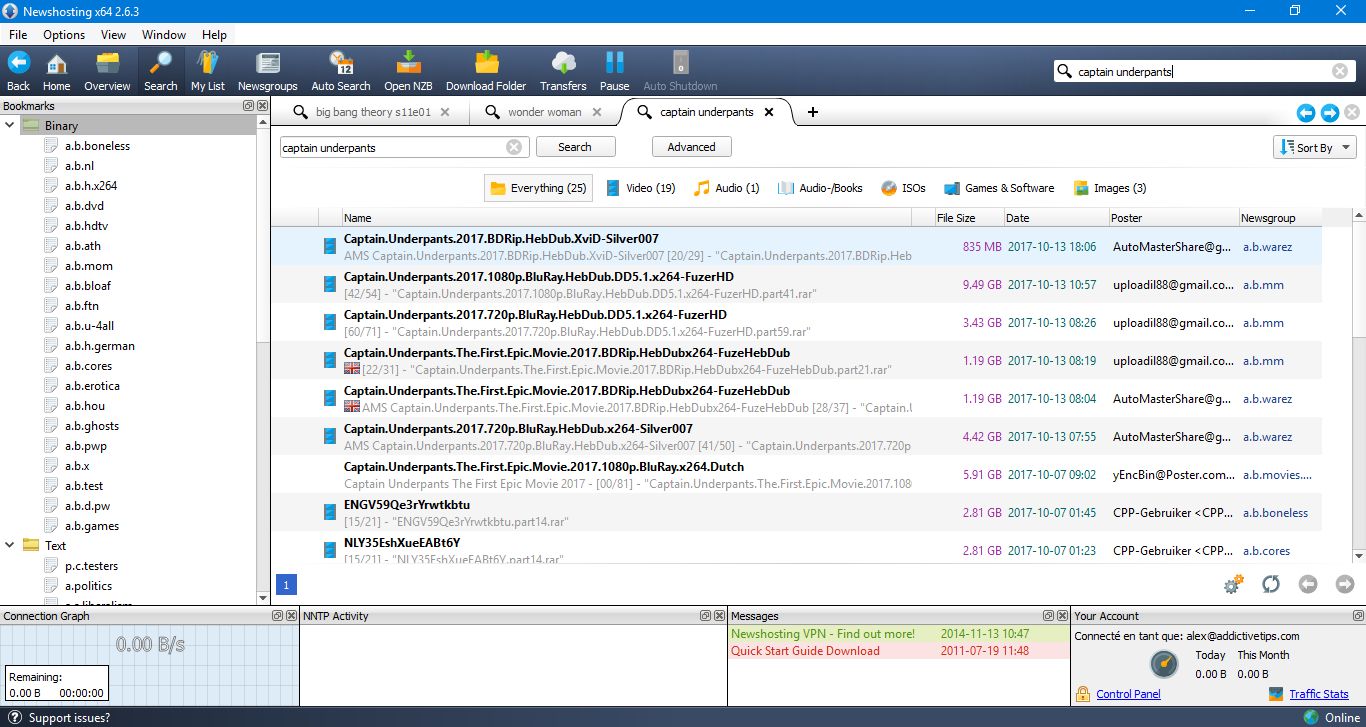This screenshot has width=1366, height=727.
Task: Toggle Pause in the toolbar
Action: click(614, 71)
